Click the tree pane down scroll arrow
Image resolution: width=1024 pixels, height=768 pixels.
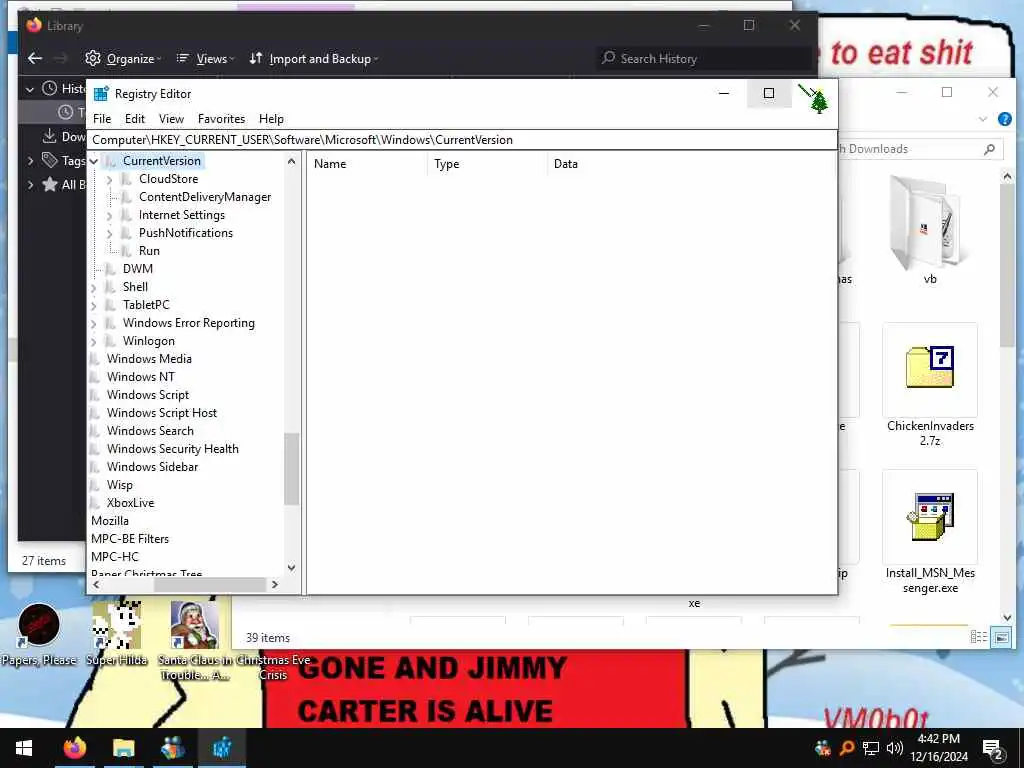[x=291, y=568]
